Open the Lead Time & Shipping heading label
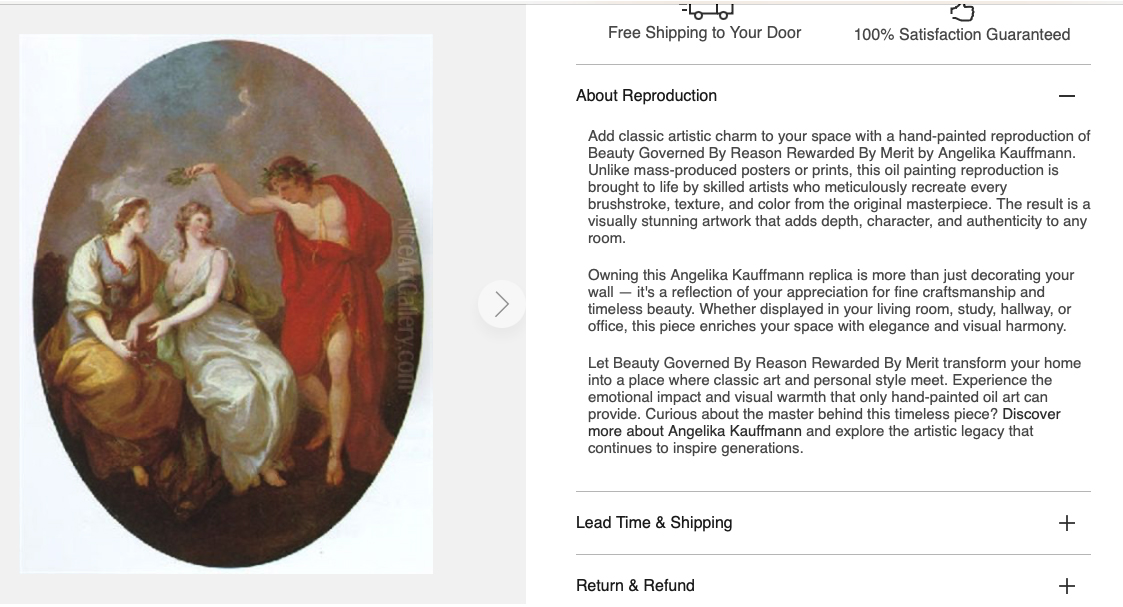The width and height of the screenshot is (1123, 607). [654, 523]
